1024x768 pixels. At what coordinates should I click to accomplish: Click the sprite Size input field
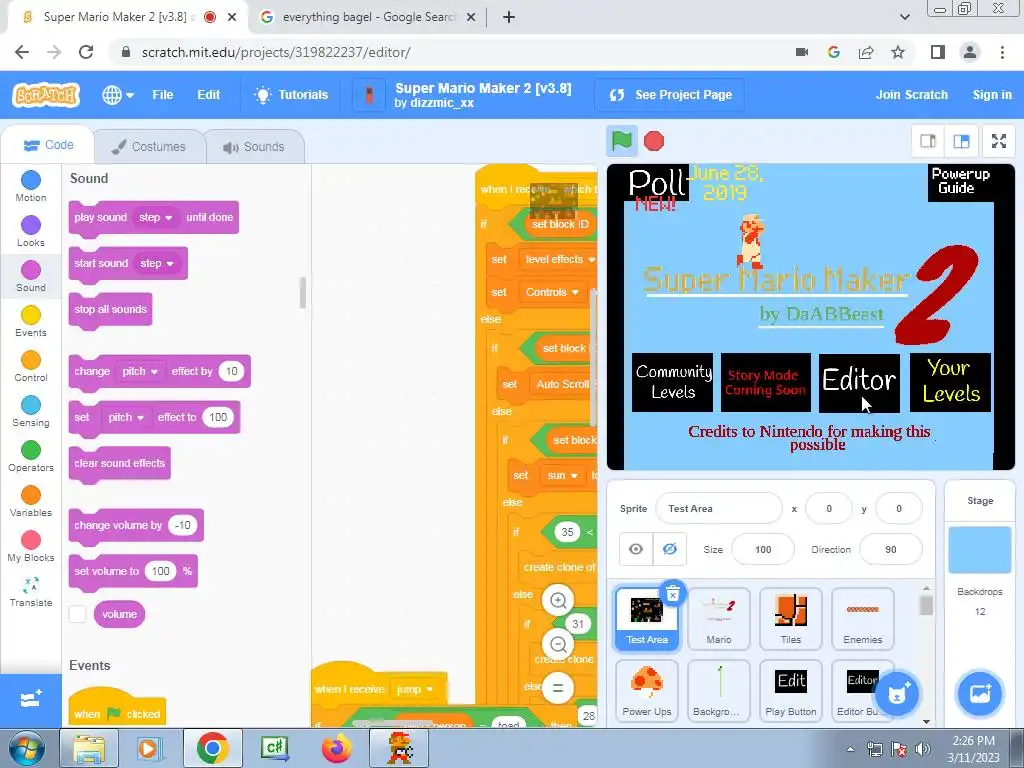pyautogui.click(x=763, y=550)
